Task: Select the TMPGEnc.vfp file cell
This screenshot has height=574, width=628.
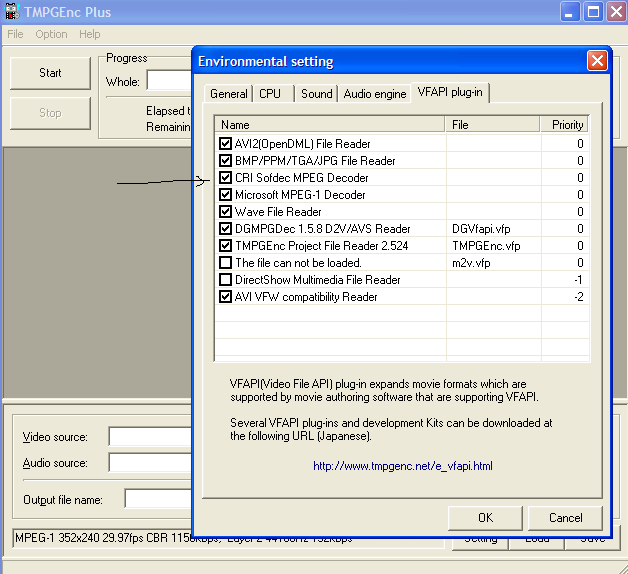Action: coord(486,246)
